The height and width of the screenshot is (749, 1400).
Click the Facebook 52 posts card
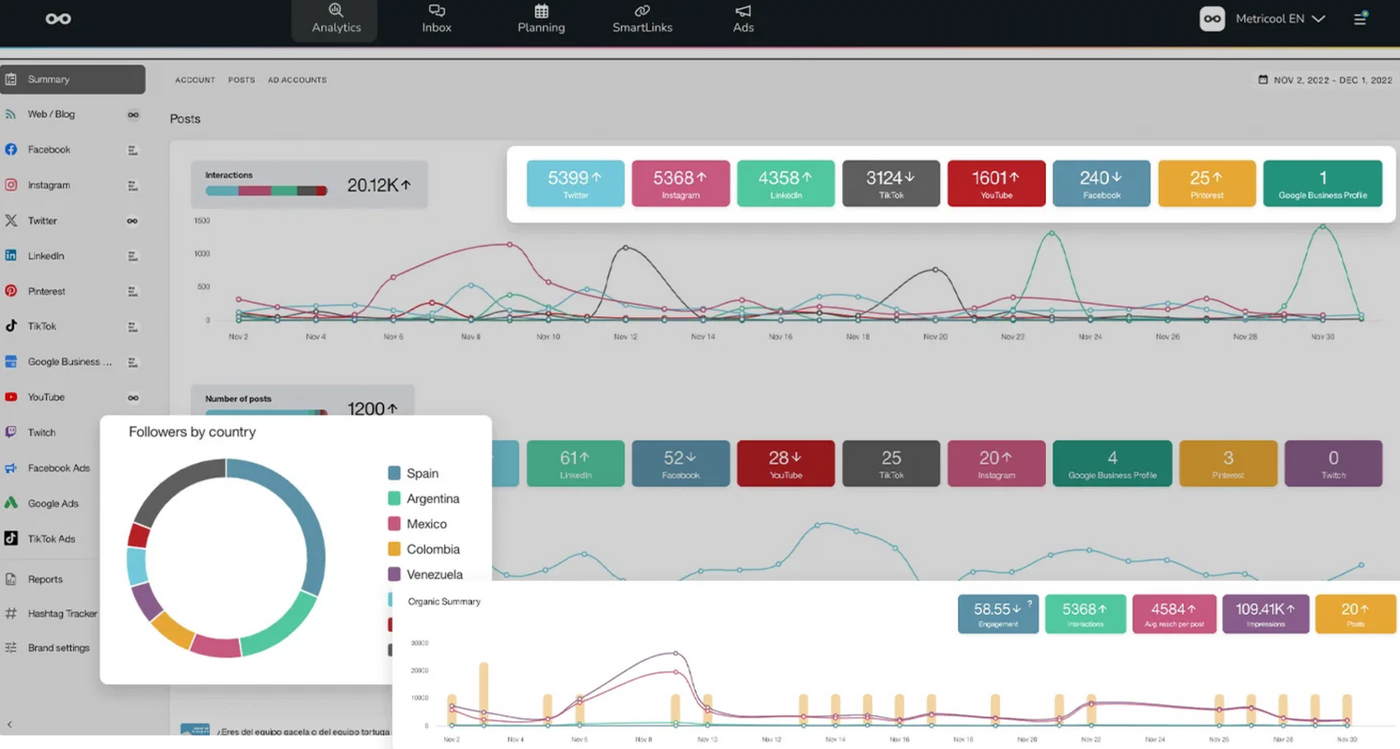[x=680, y=463]
